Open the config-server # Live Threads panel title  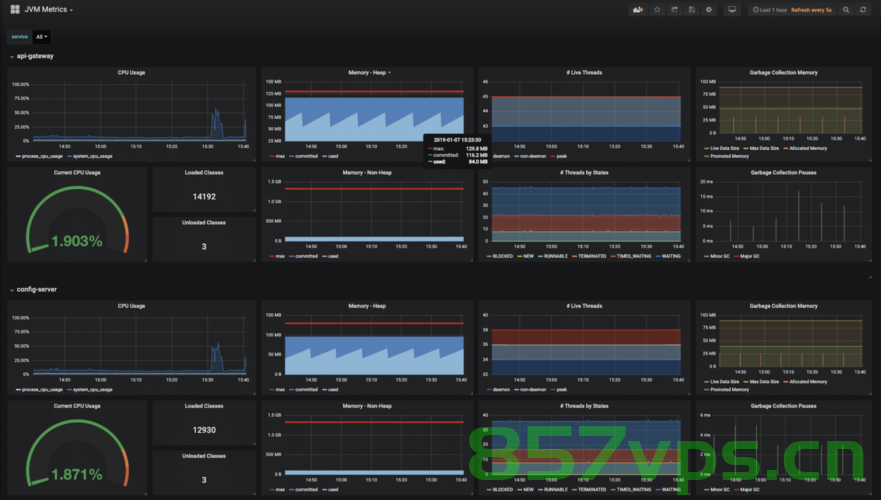(584, 306)
